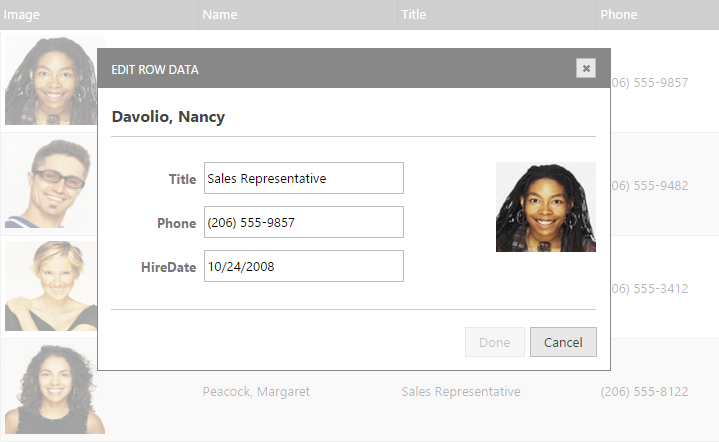Focus the Title text field
Screen dimensions: 719x442
pyautogui.click(x=303, y=179)
